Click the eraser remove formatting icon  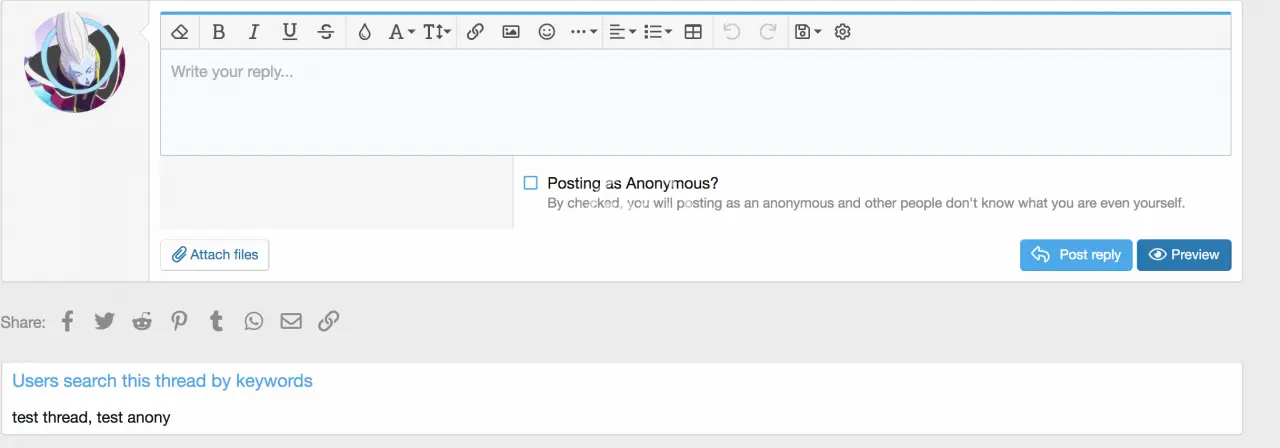(180, 32)
